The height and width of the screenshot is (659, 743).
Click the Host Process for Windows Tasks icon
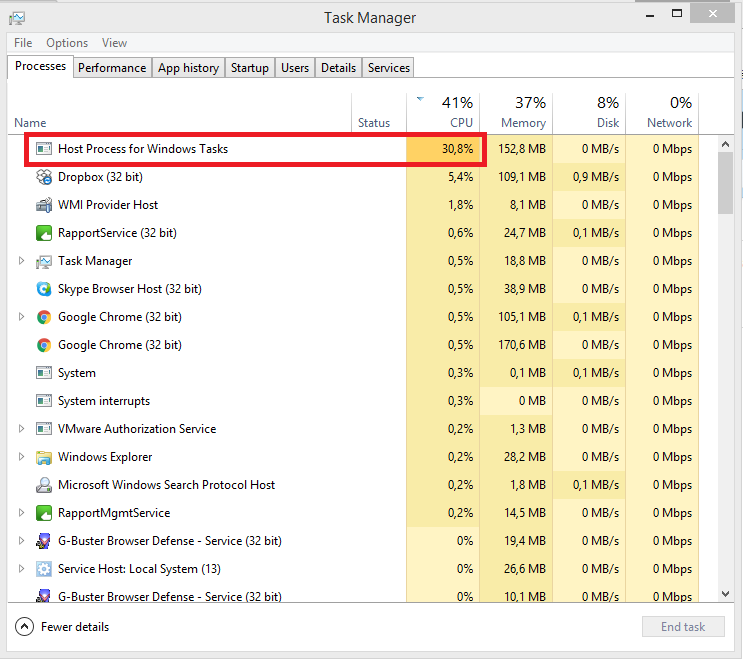click(44, 149)
